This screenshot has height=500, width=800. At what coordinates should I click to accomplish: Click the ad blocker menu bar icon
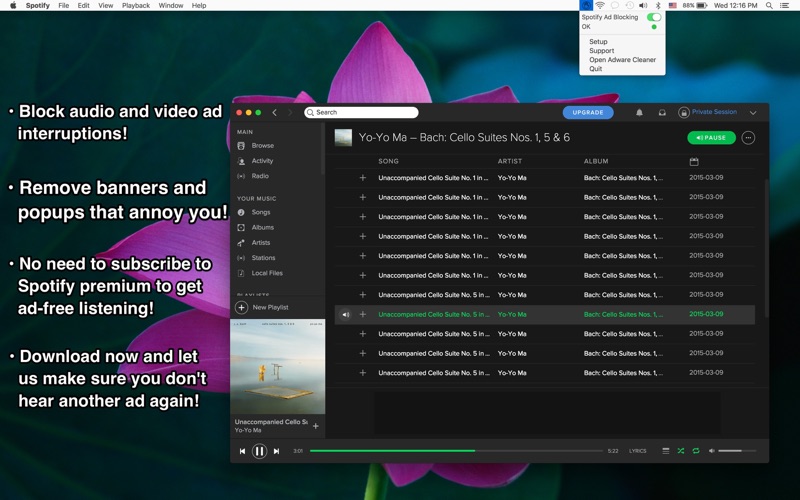586,6
